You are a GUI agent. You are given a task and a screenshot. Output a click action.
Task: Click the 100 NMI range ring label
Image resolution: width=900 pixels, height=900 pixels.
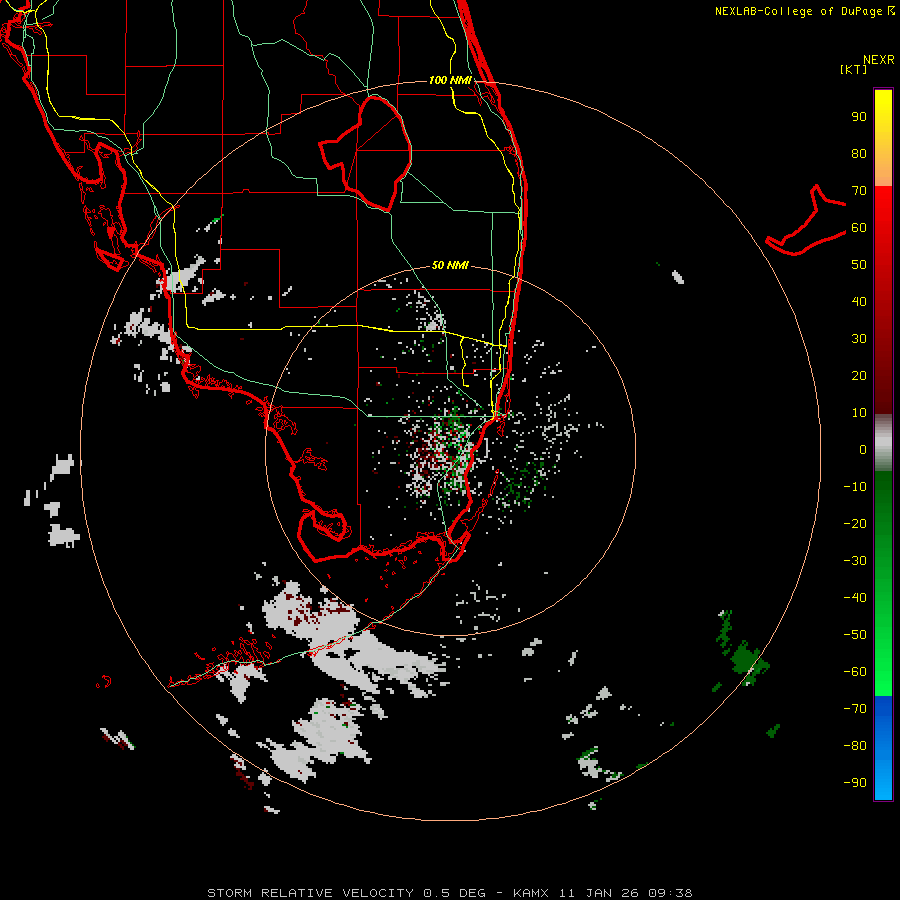point(450,80)
